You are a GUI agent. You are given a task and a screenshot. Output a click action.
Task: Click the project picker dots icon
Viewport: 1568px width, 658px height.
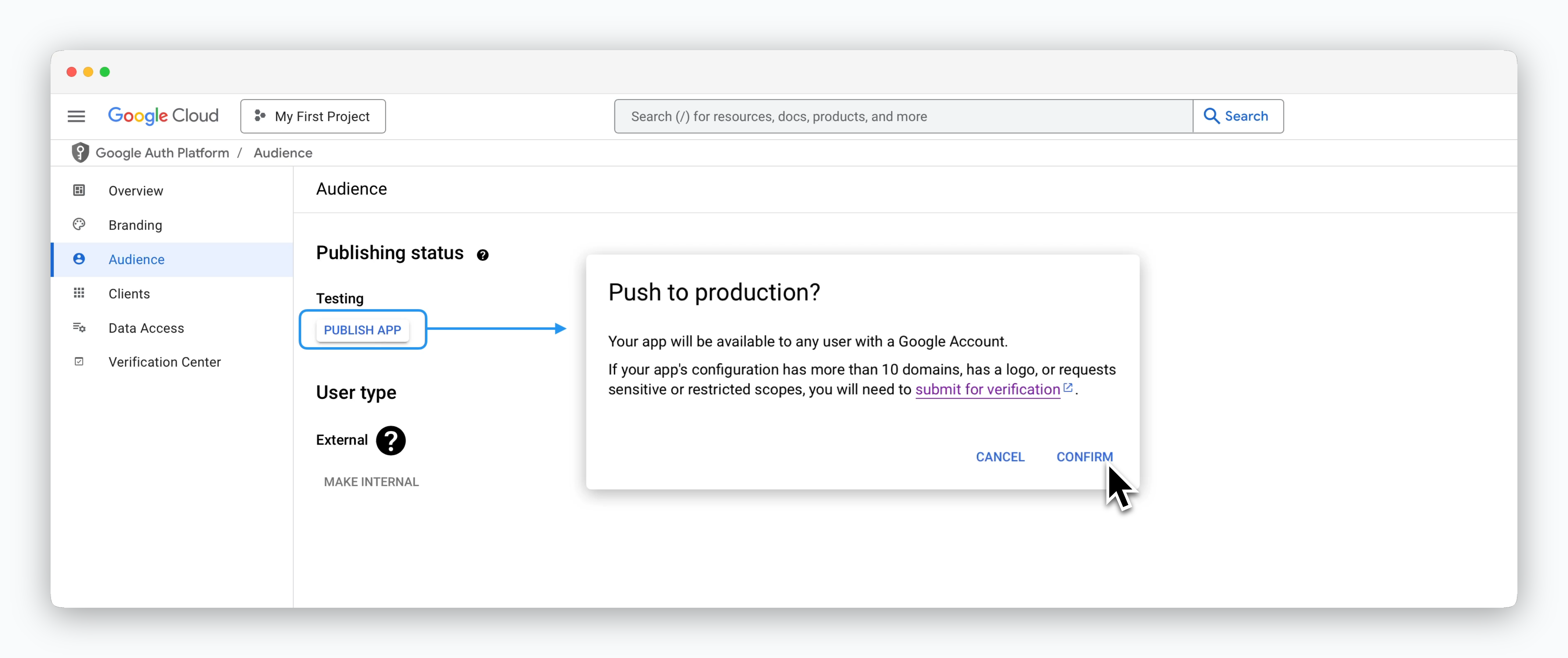[260, 115]
